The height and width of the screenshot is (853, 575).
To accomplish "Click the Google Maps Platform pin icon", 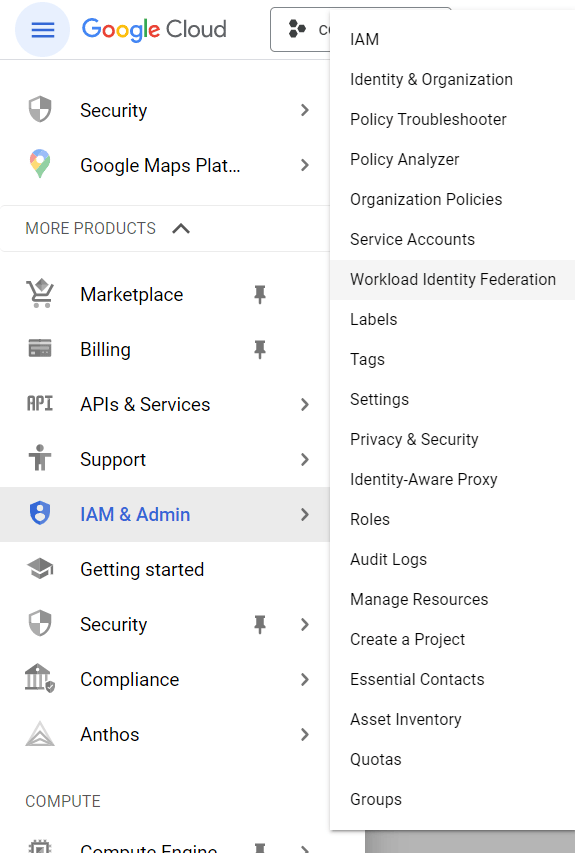I will 40,164.
